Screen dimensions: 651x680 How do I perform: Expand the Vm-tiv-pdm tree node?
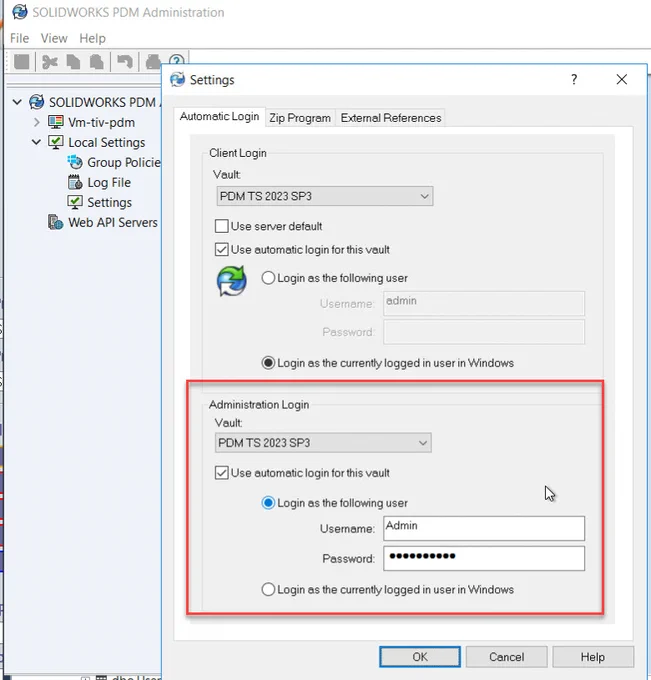point(37,122)
